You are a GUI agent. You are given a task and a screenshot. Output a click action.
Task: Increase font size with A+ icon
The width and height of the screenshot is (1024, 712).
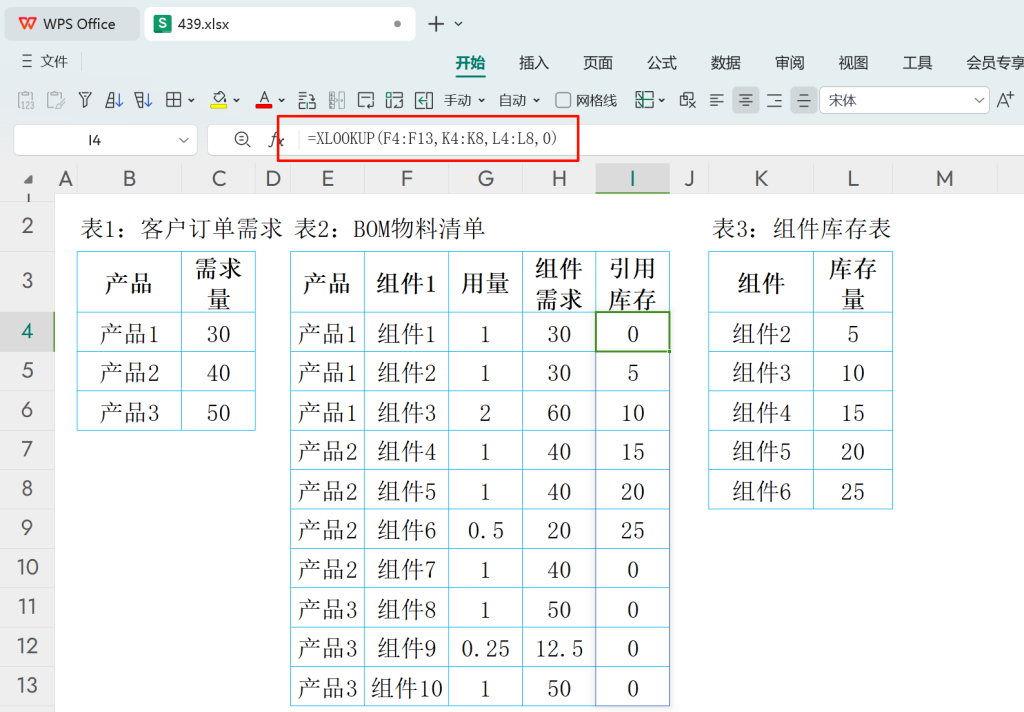(x=1006, y=100)
